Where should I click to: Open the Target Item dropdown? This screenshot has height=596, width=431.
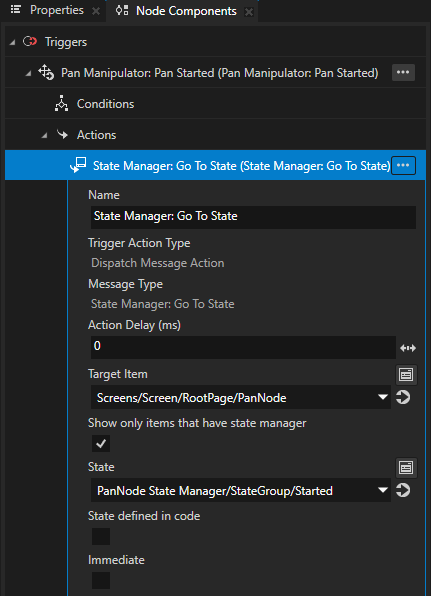(x=241, y=397)
